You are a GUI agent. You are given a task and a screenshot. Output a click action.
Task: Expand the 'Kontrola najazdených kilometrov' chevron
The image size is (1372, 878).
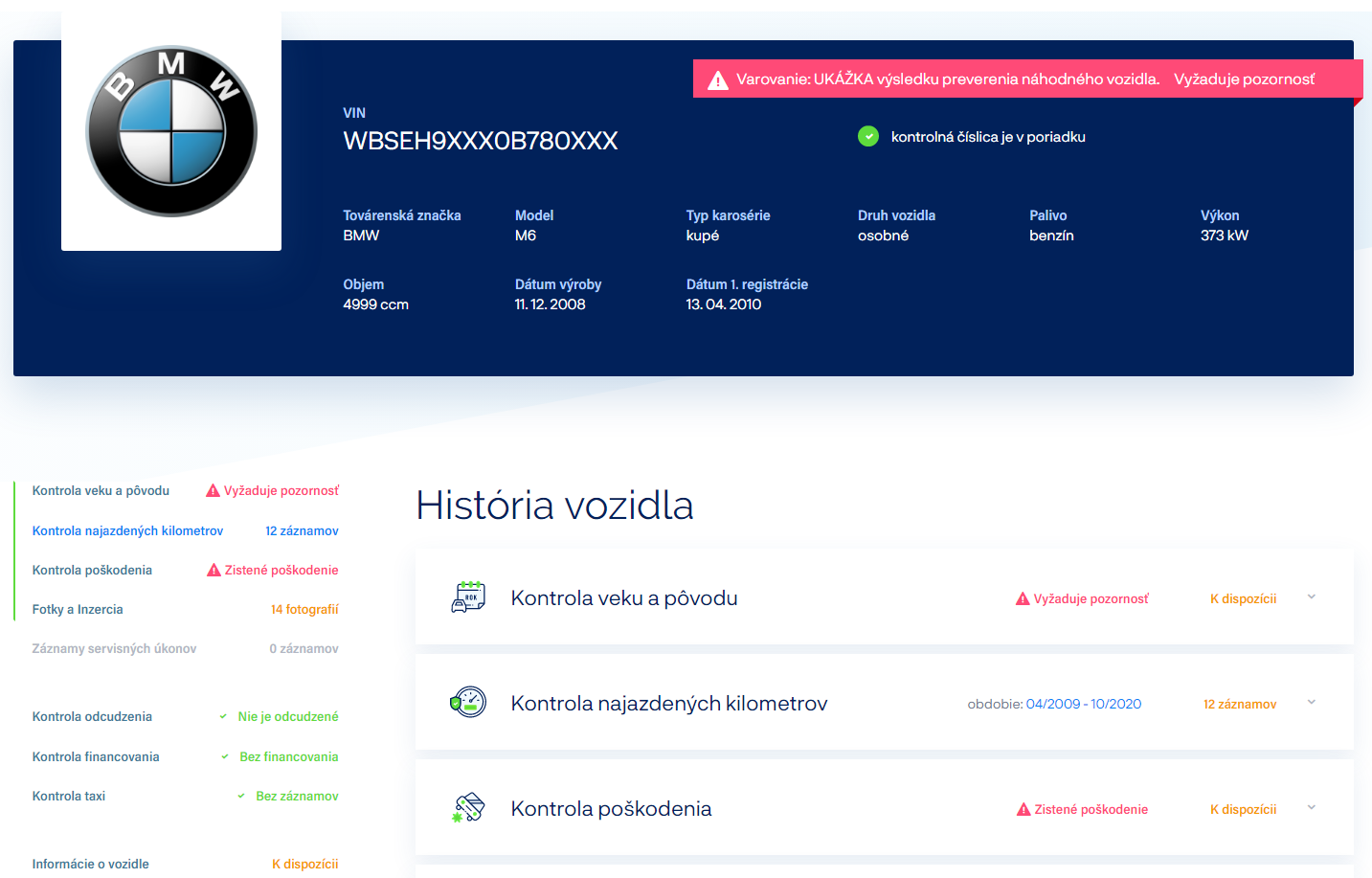pyautogui.click(x=1311, y=703)
